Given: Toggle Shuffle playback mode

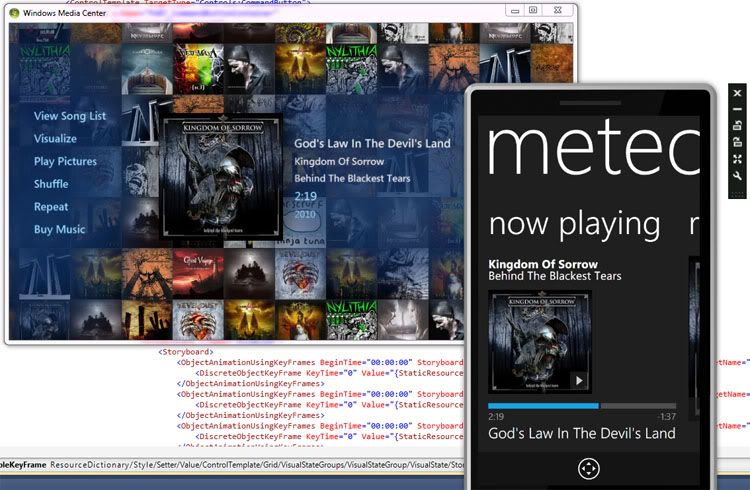Looking at the screenshot, I should click(x=51, y=184).
